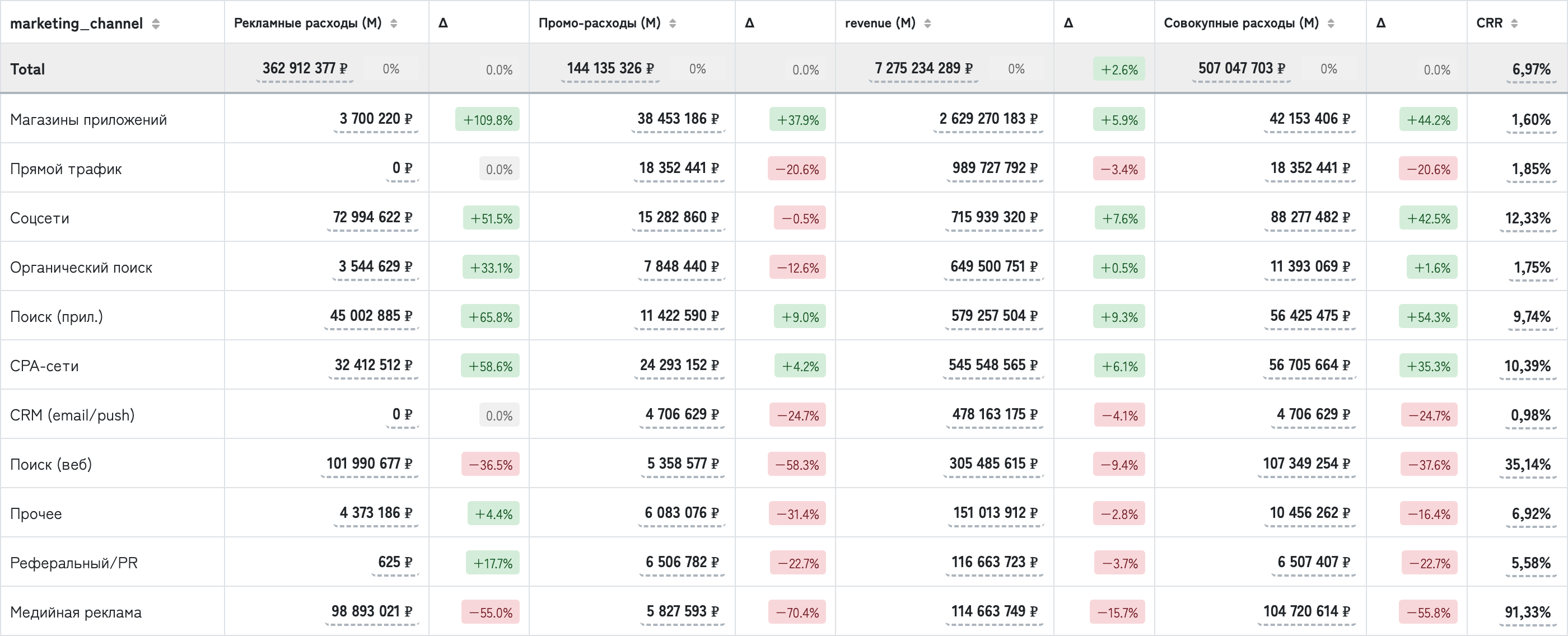Click total promo spend 144 135 326 ₽
The height and width of the screenshot is (636, 1568).
pos(610,68)
